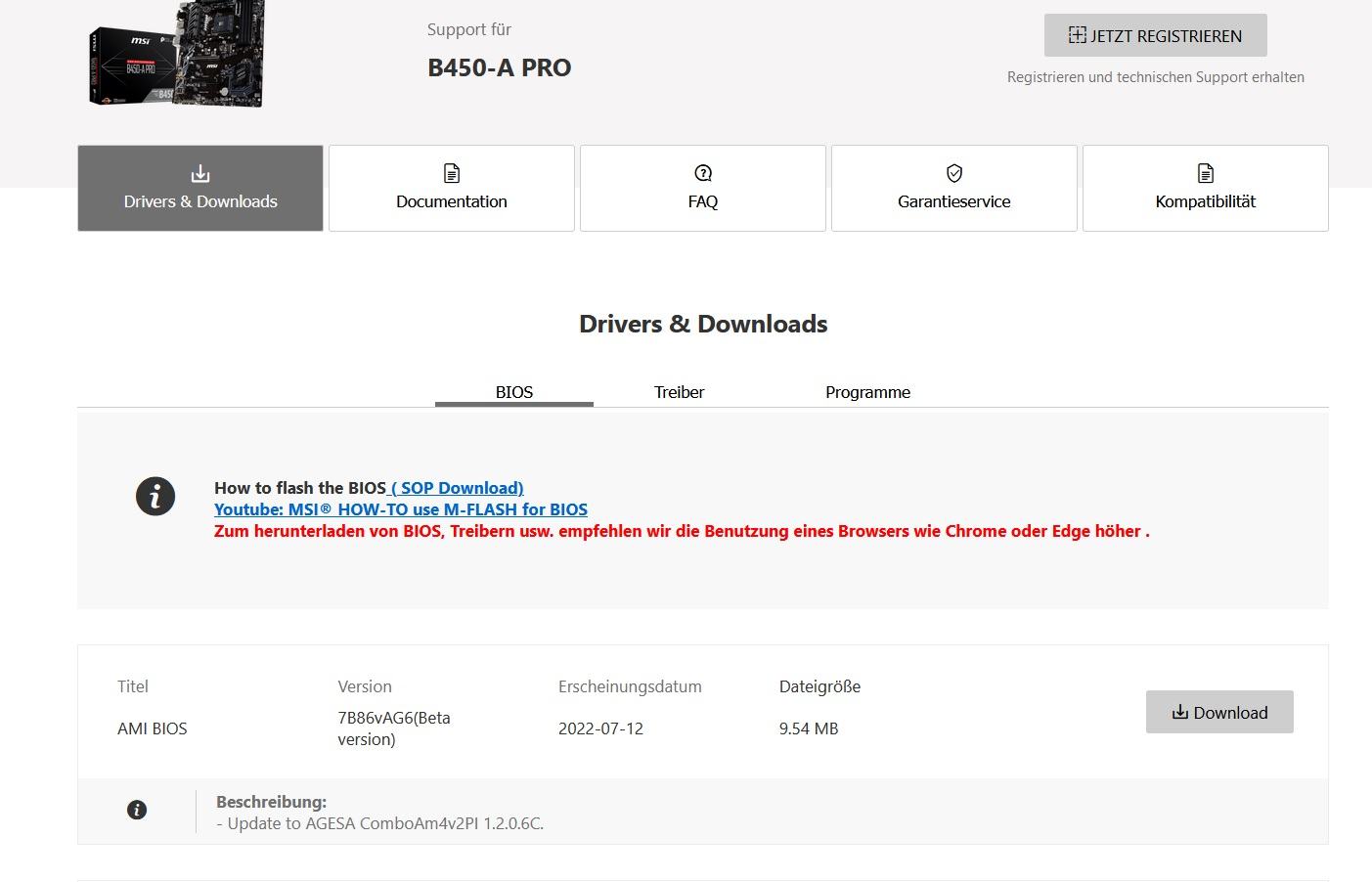Click the document icon above Kompatibilität
The image size is (1372, 882).
pyautogui.click(x=1206, y=174)
